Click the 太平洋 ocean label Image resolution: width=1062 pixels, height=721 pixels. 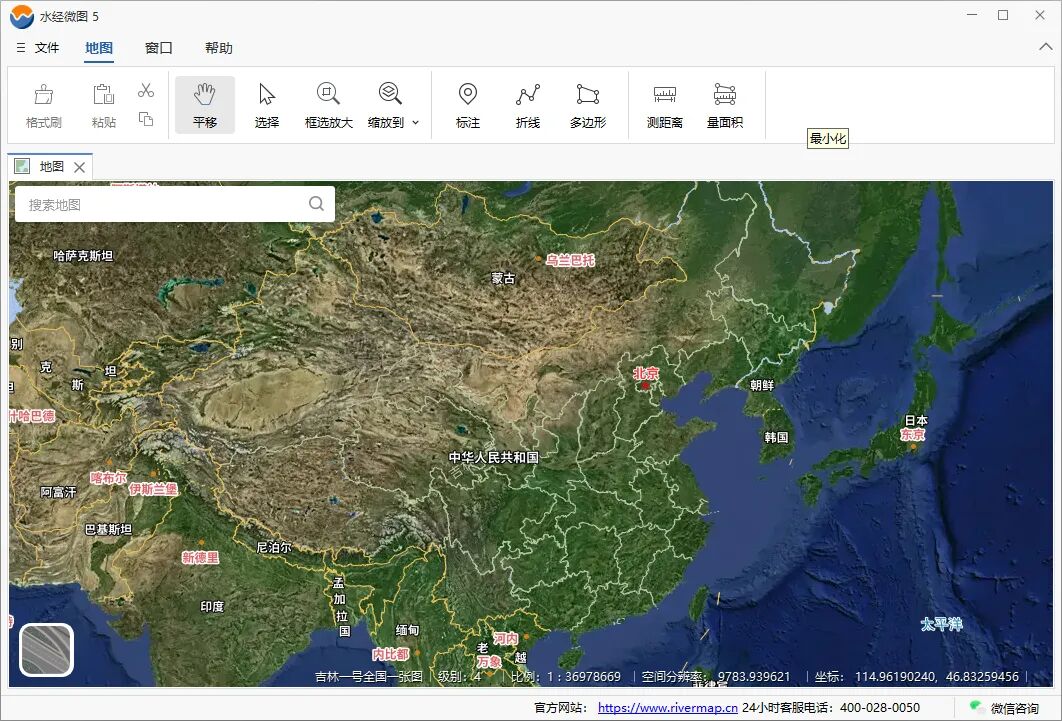click(941, 624)
